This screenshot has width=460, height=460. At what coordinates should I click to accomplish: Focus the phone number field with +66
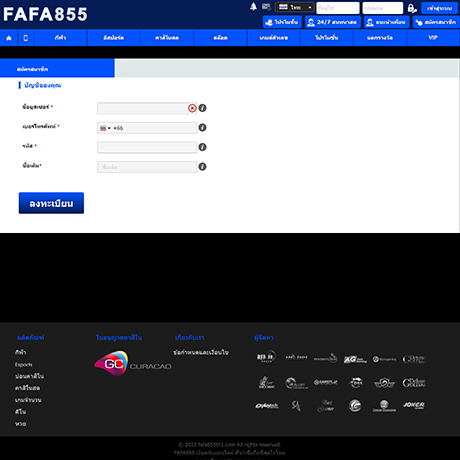(x=147, y=128)
